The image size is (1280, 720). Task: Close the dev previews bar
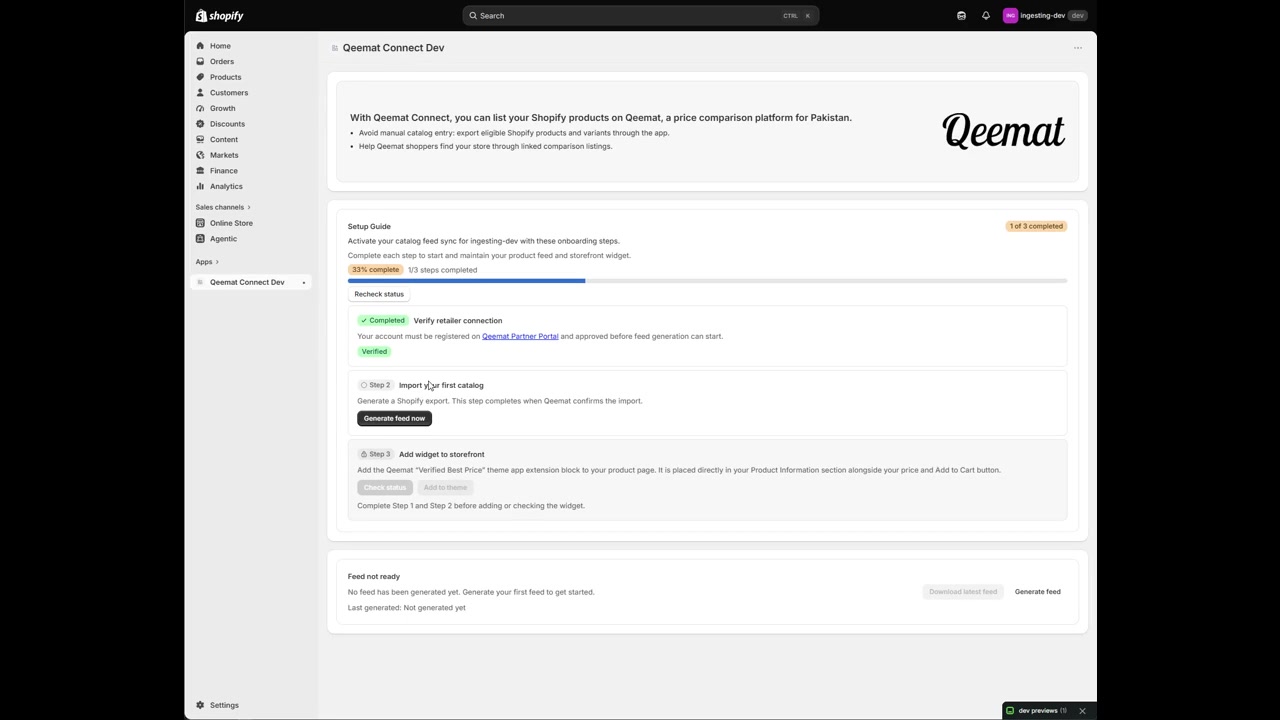coord(1082,711)
